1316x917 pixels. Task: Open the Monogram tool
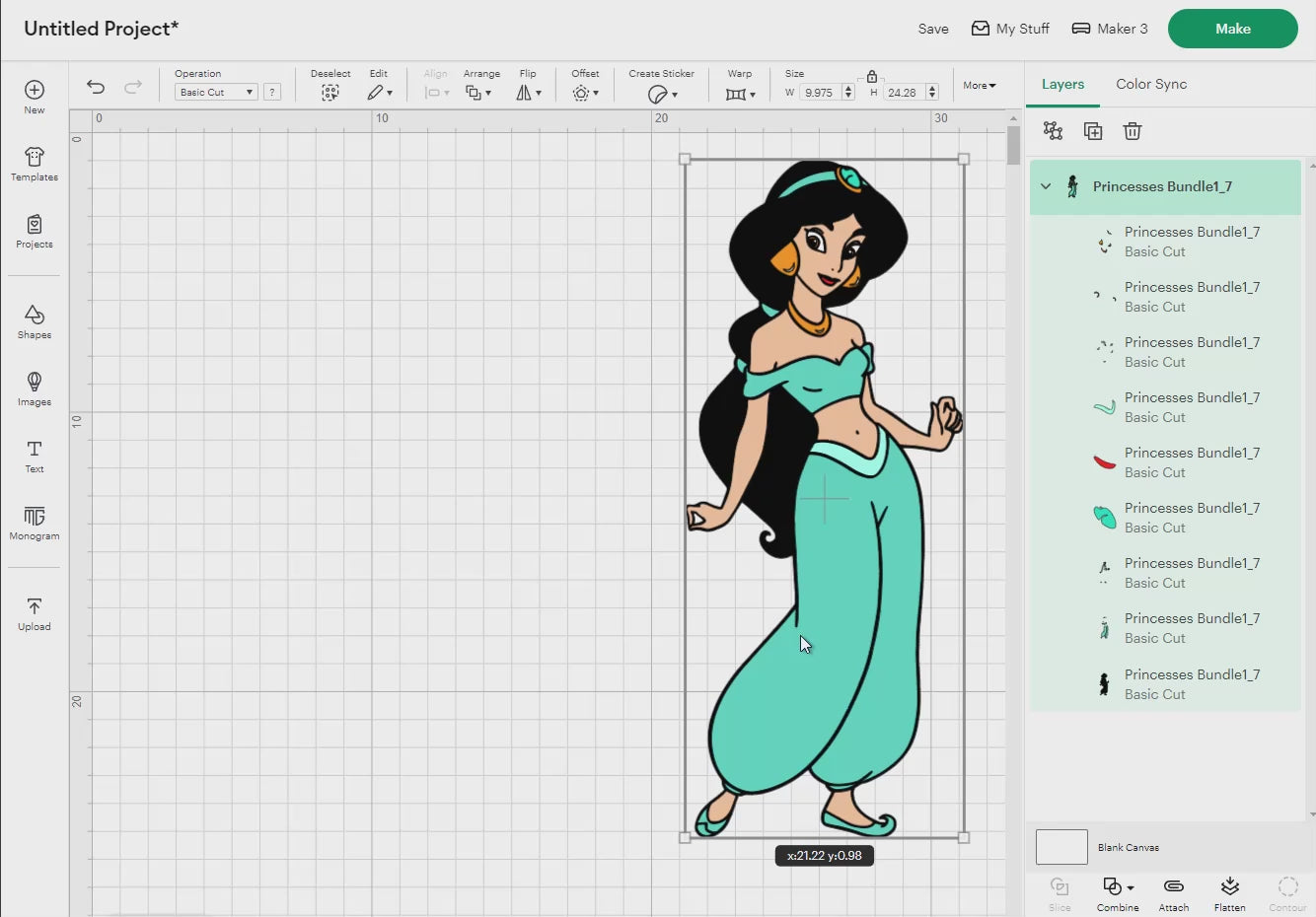[x=35, y=523]
